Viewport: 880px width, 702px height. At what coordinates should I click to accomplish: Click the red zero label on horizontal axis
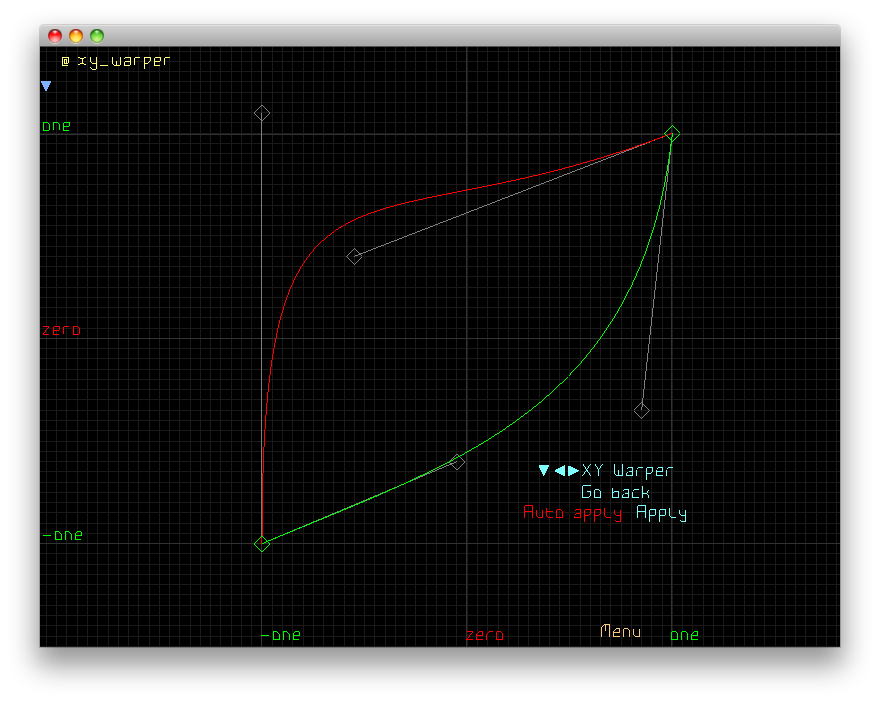(x=485, y=635)
